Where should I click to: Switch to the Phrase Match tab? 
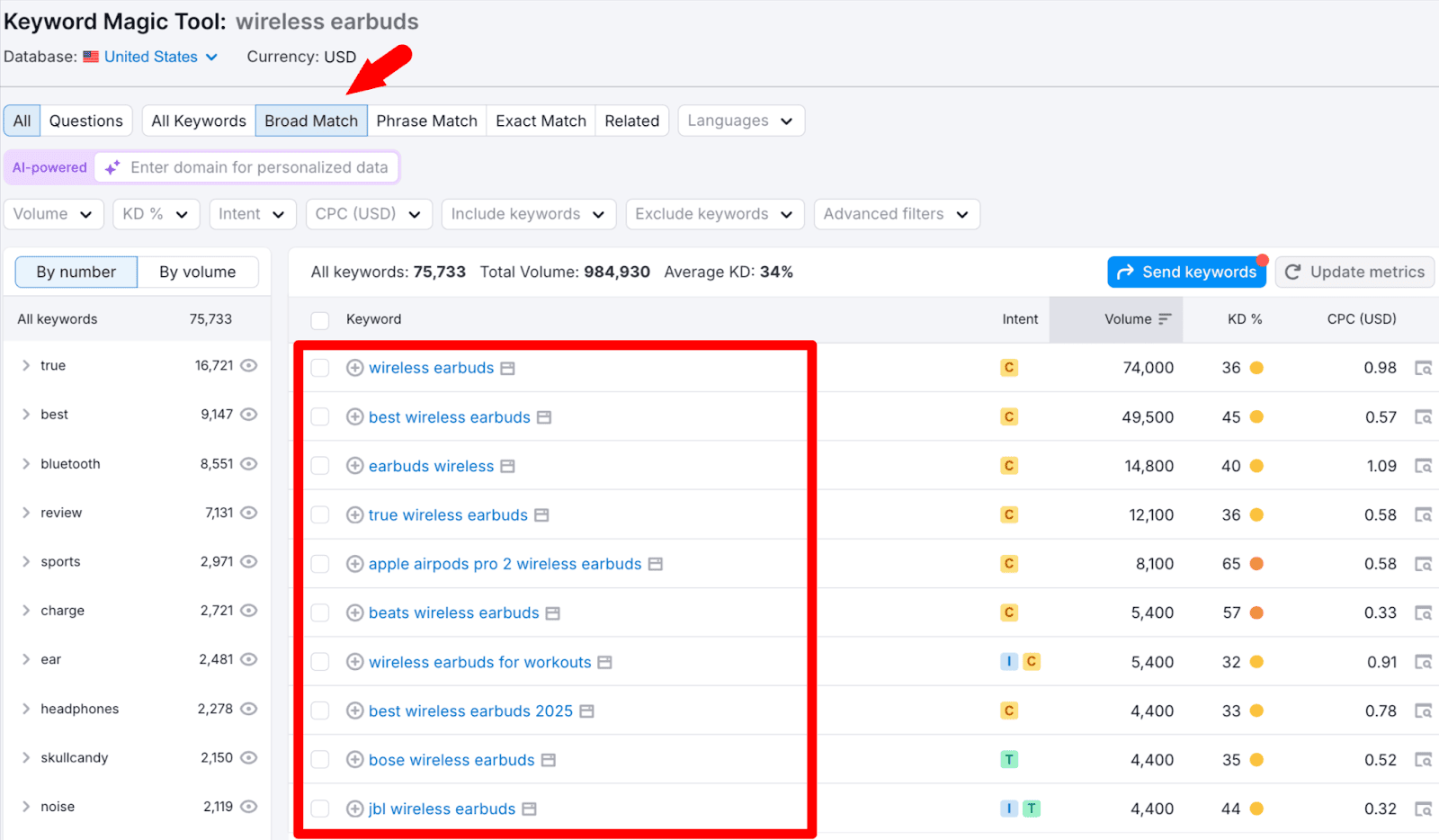(x=426, y=121)
